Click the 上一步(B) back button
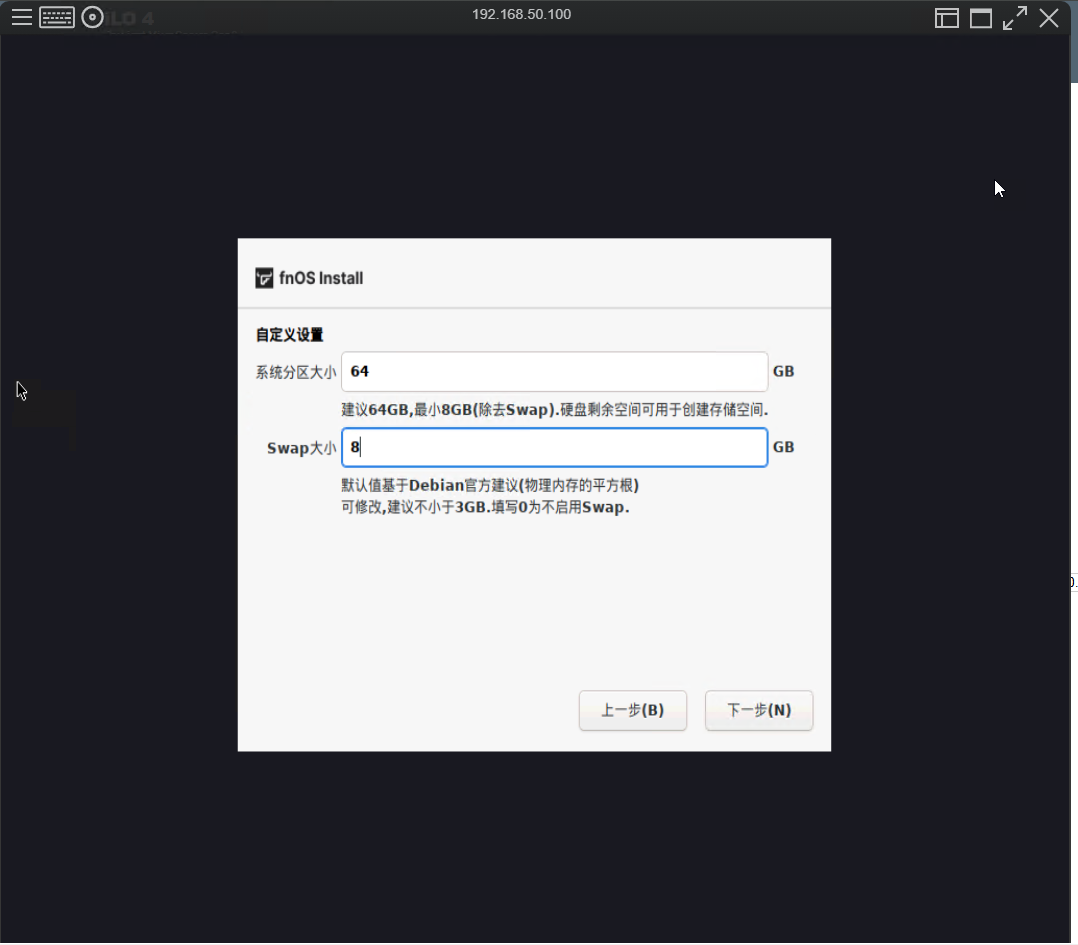 [632, 710]
